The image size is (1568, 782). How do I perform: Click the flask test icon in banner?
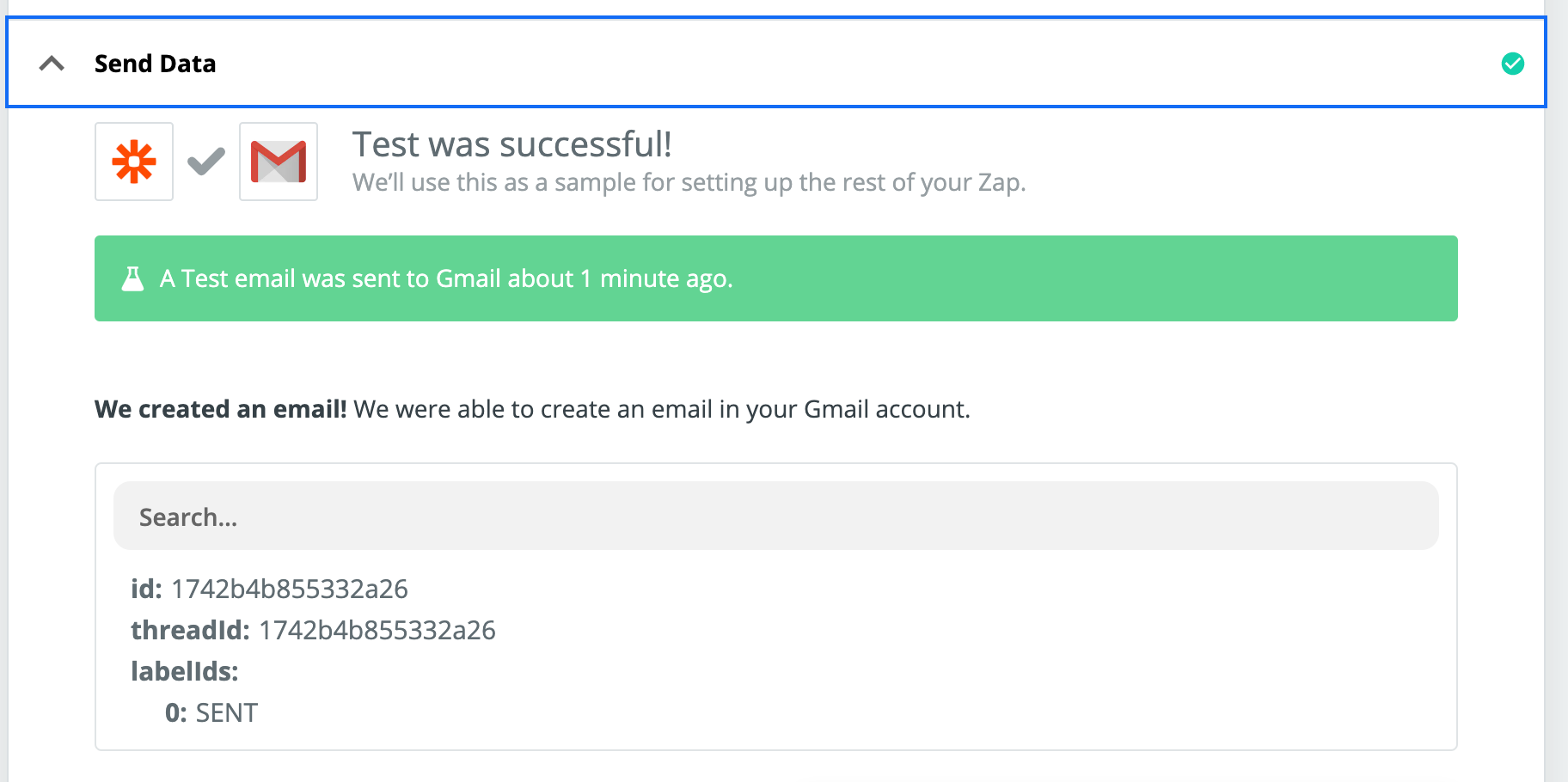click(132, 278)
